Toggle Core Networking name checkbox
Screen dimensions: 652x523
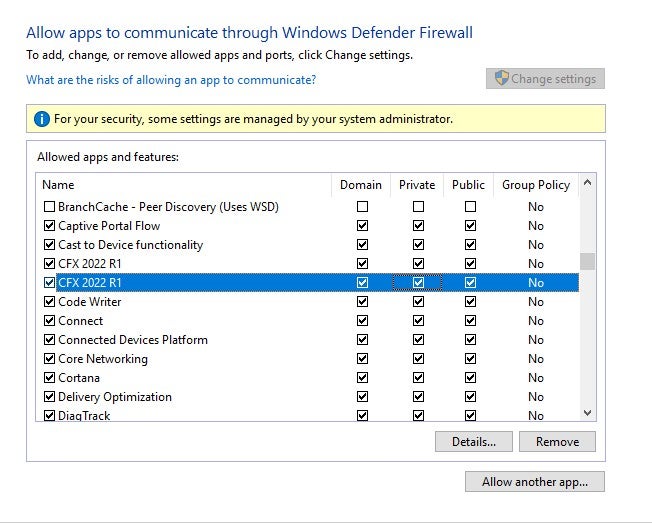[x=49, y=358]
